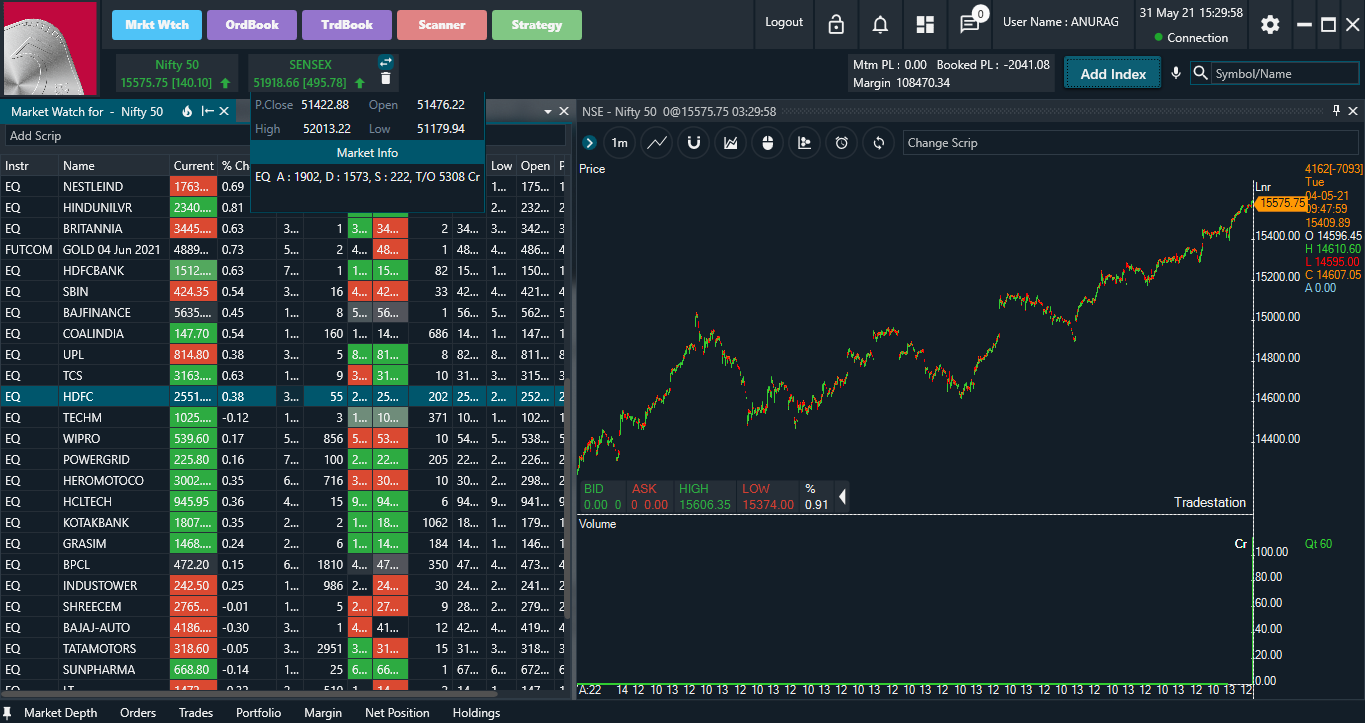Screen dimensions: 1365x723
Task: Click COALINDIA current price 147.70
Action: [193, 333]
